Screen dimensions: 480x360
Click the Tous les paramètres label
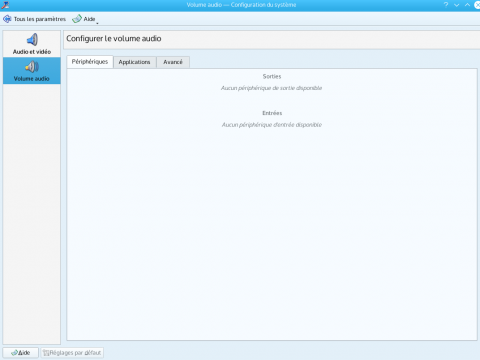40,19
